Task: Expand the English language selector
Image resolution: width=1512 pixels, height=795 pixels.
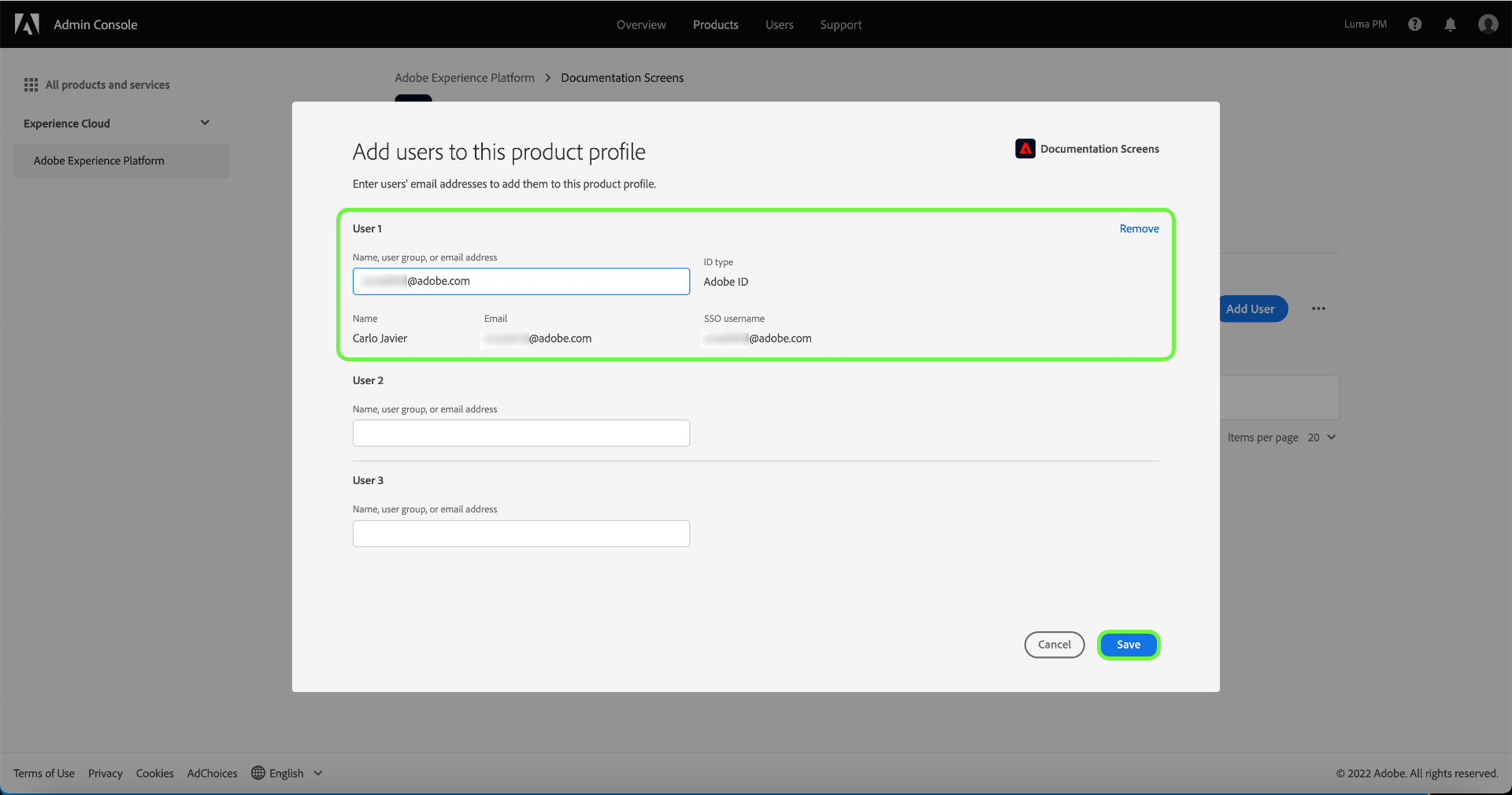Action: [318, 773]
